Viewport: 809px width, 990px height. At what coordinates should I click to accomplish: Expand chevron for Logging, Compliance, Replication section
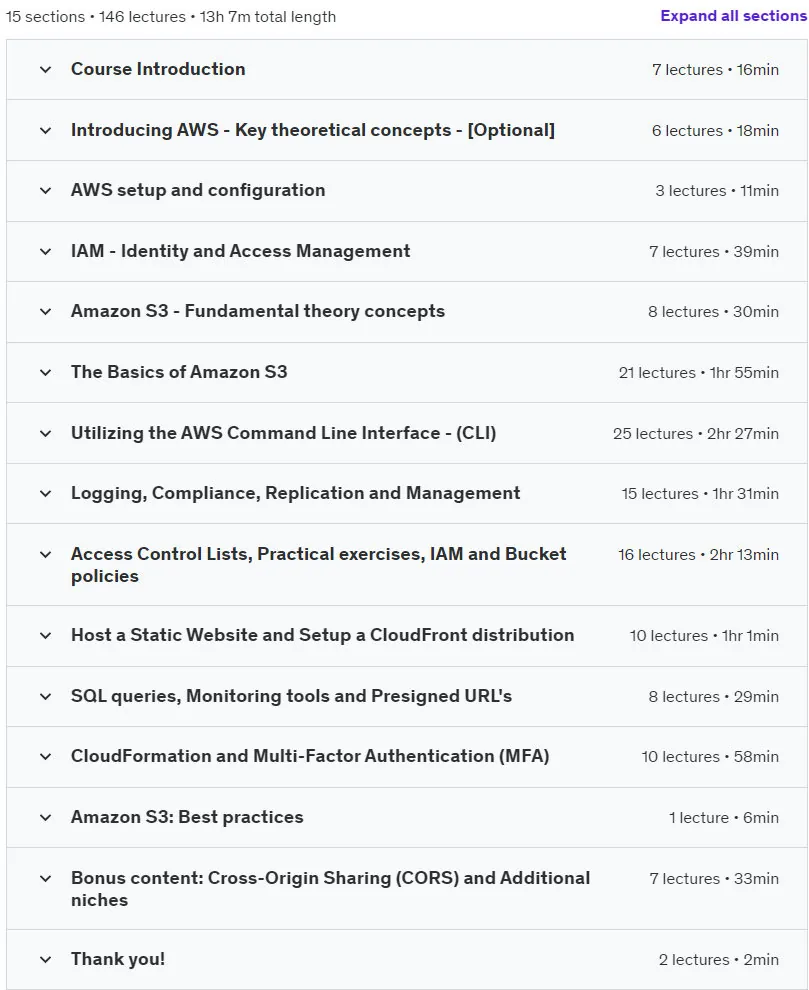click(x=45, y=493)
